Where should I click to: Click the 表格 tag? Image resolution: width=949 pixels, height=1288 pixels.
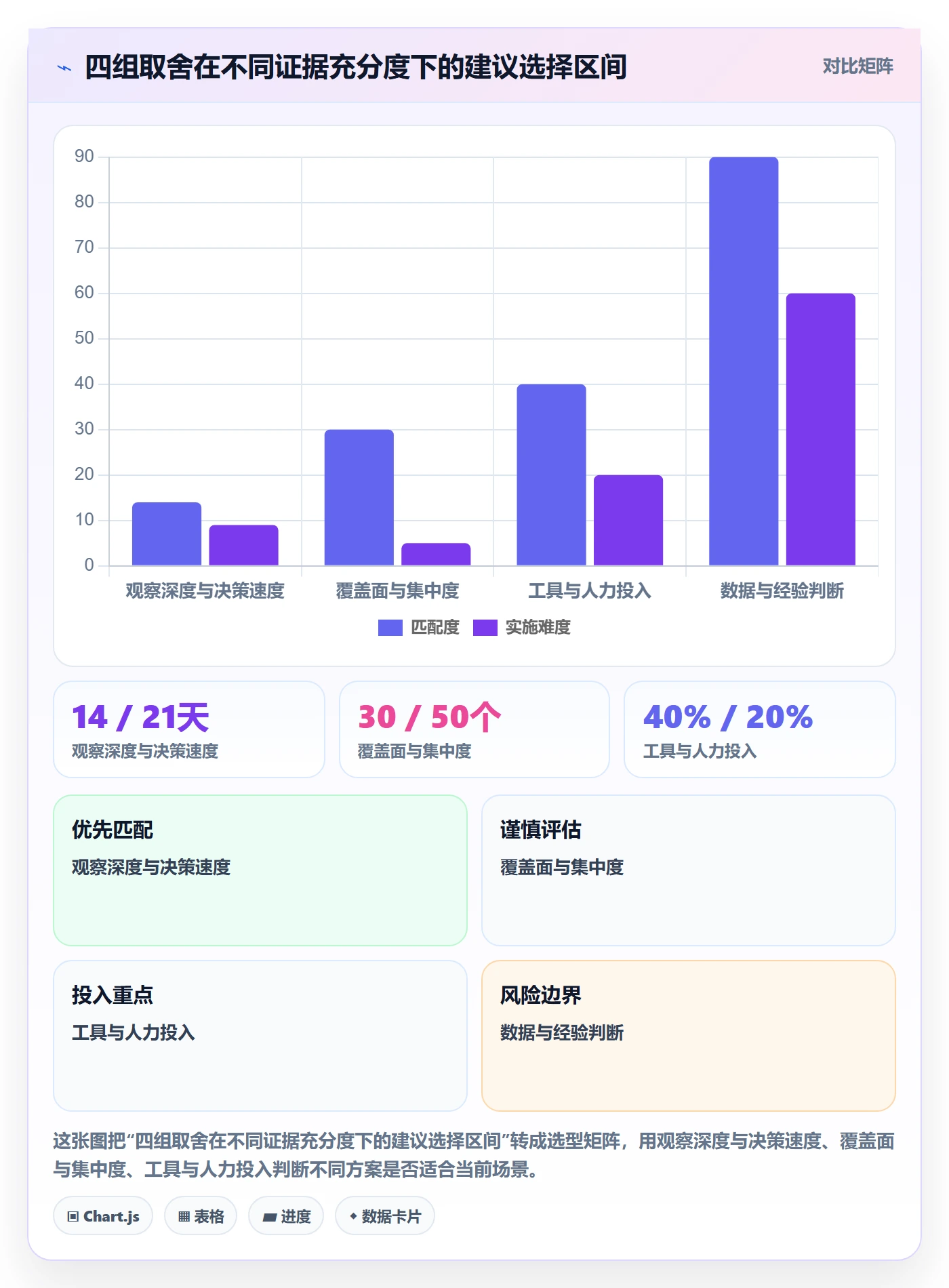click(201, 1216)
